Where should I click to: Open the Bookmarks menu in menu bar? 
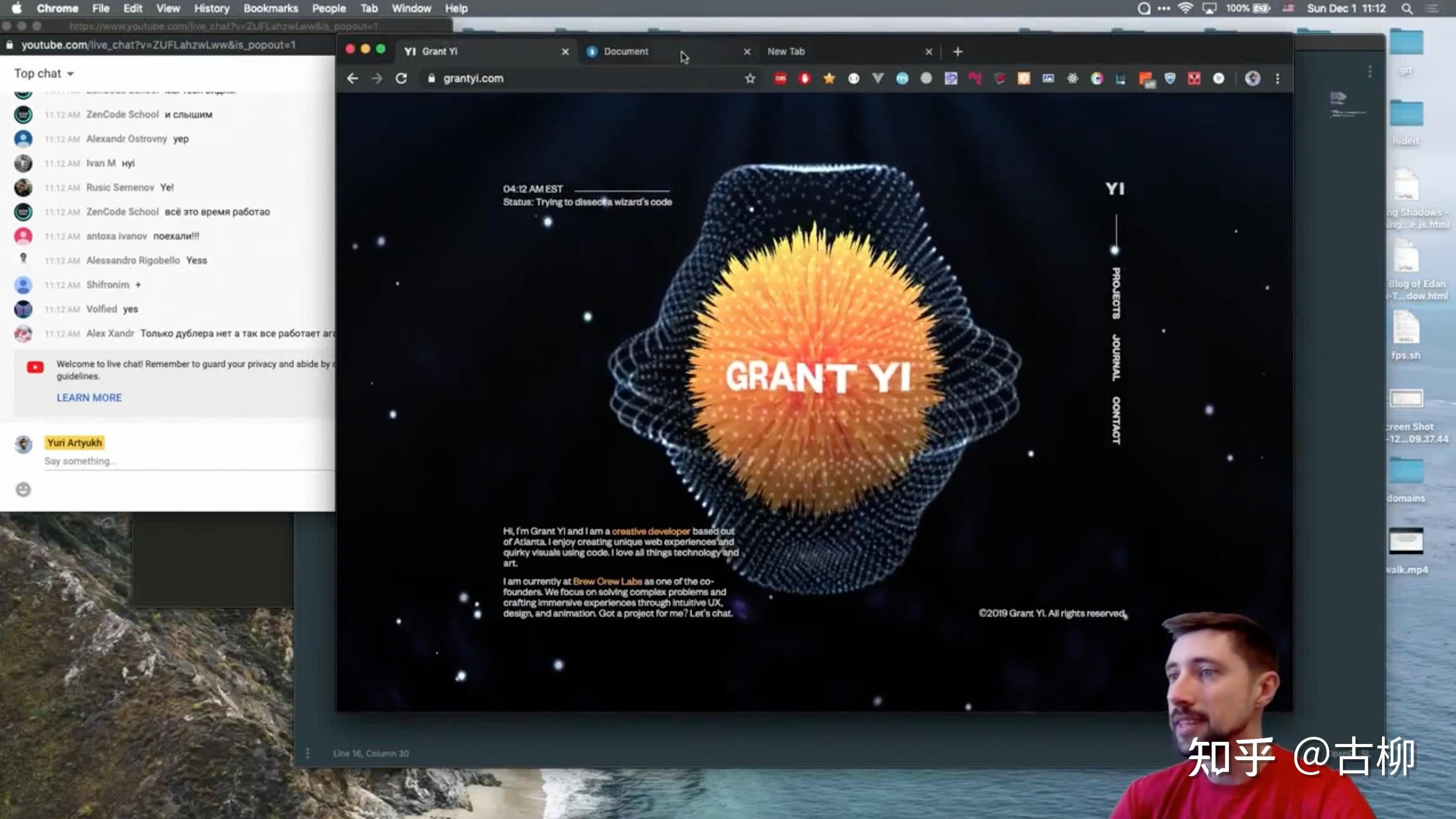point(271,9)
